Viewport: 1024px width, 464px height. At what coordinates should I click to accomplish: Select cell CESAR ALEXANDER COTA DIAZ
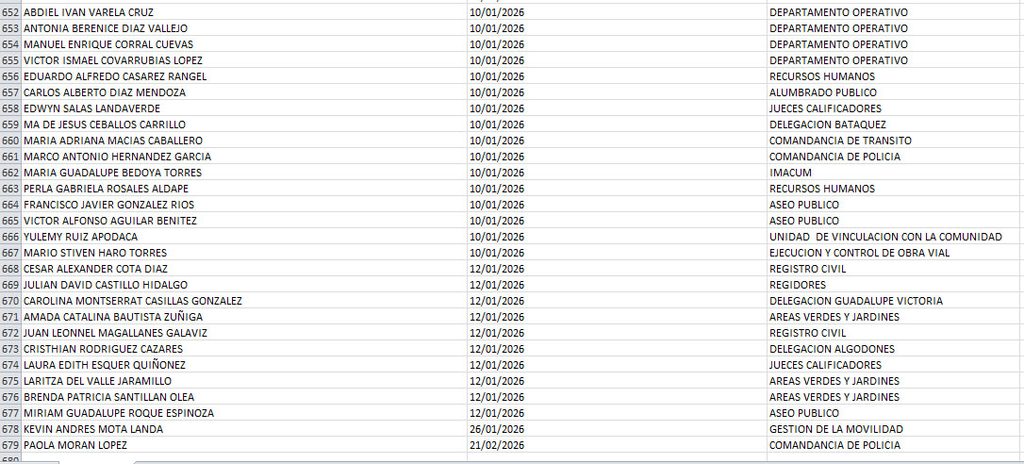click(244, 269)
